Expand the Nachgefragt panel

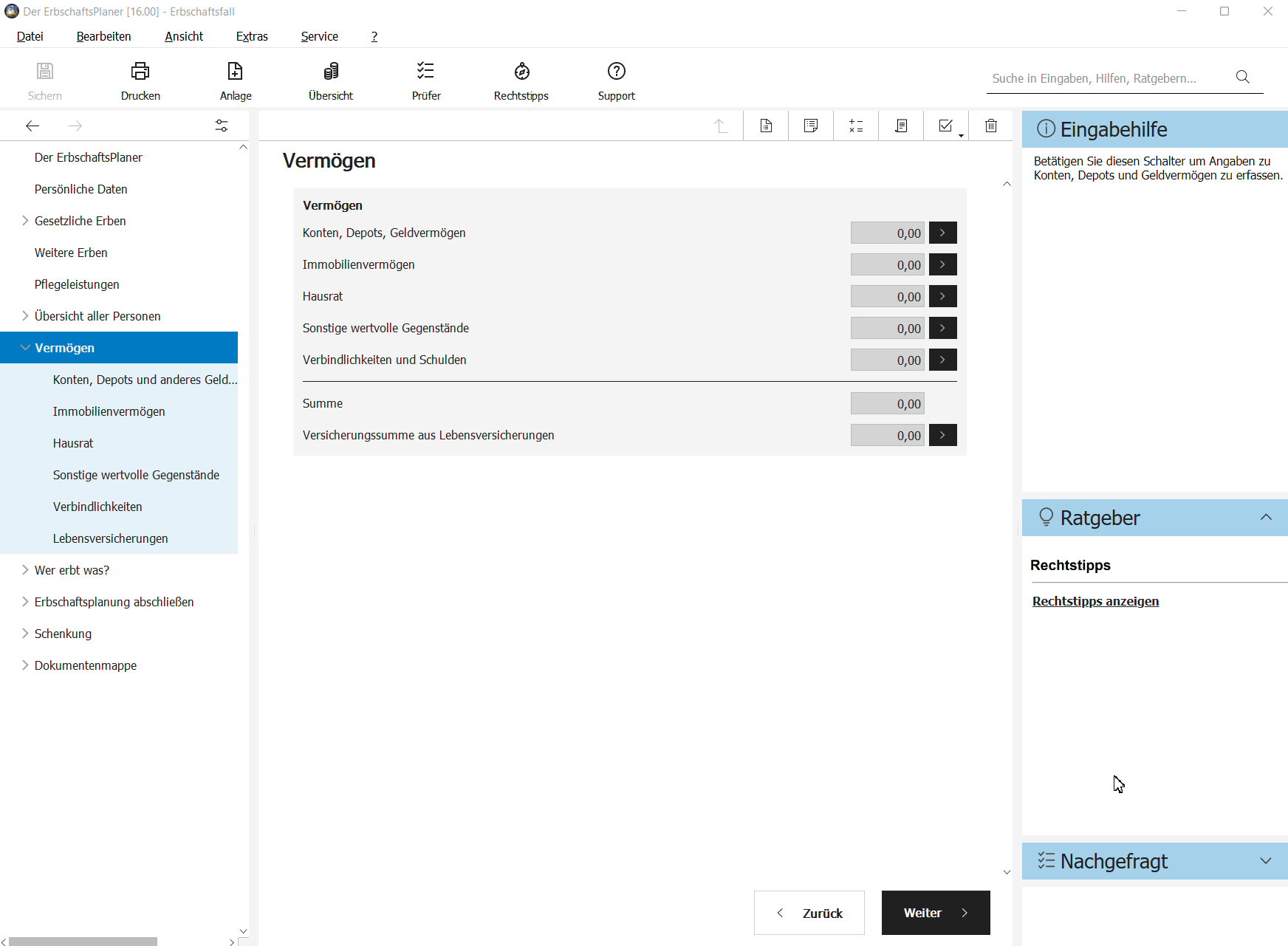[1266, 861]
